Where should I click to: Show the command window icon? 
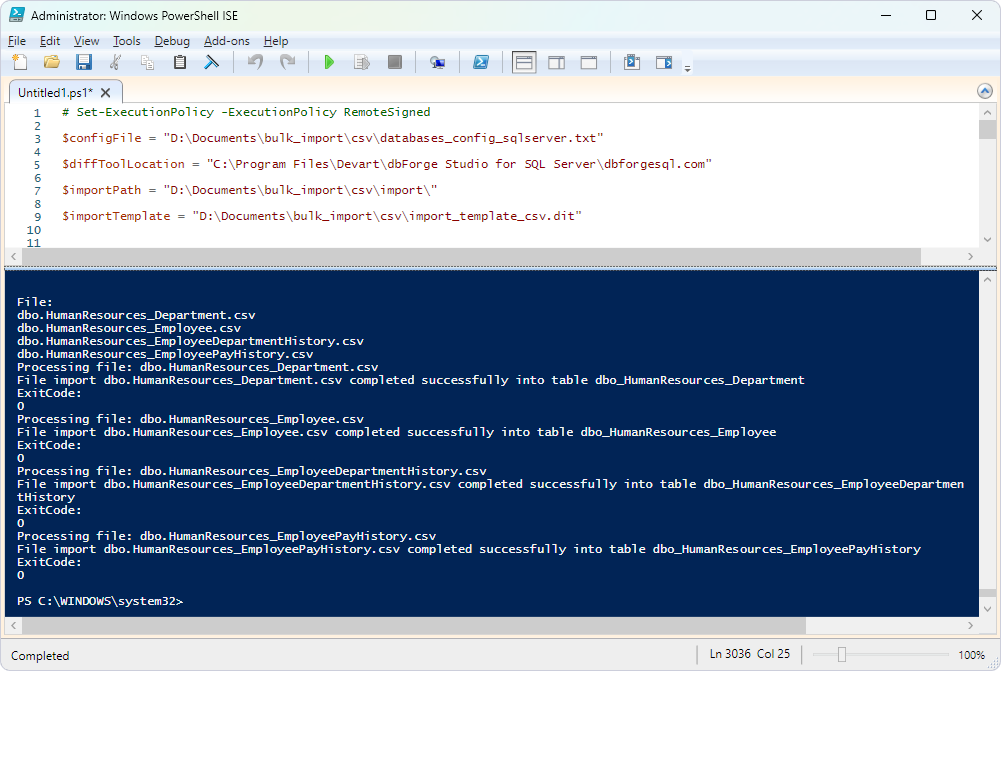pos(632,63)
